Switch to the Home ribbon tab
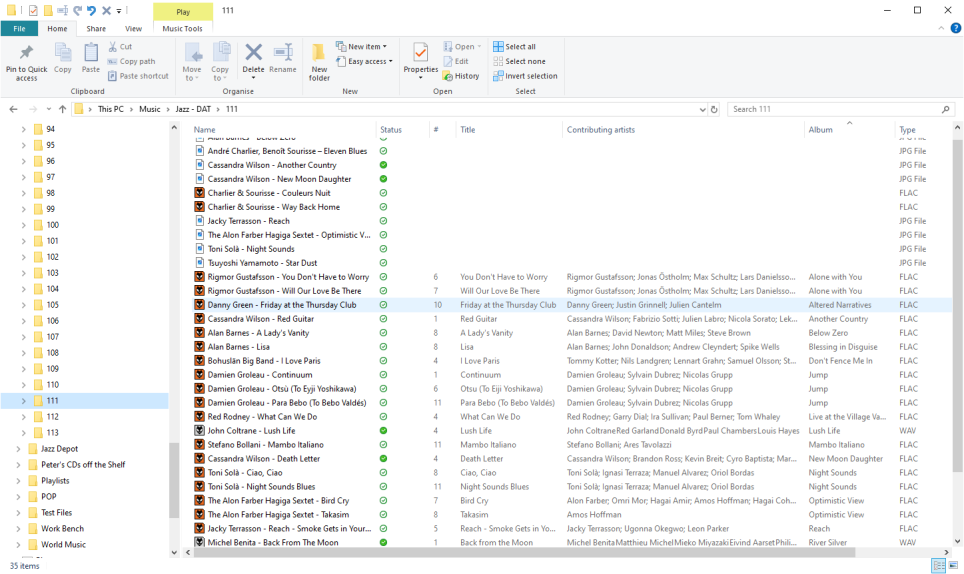The image size is (964, 574). tap(57, 28)
